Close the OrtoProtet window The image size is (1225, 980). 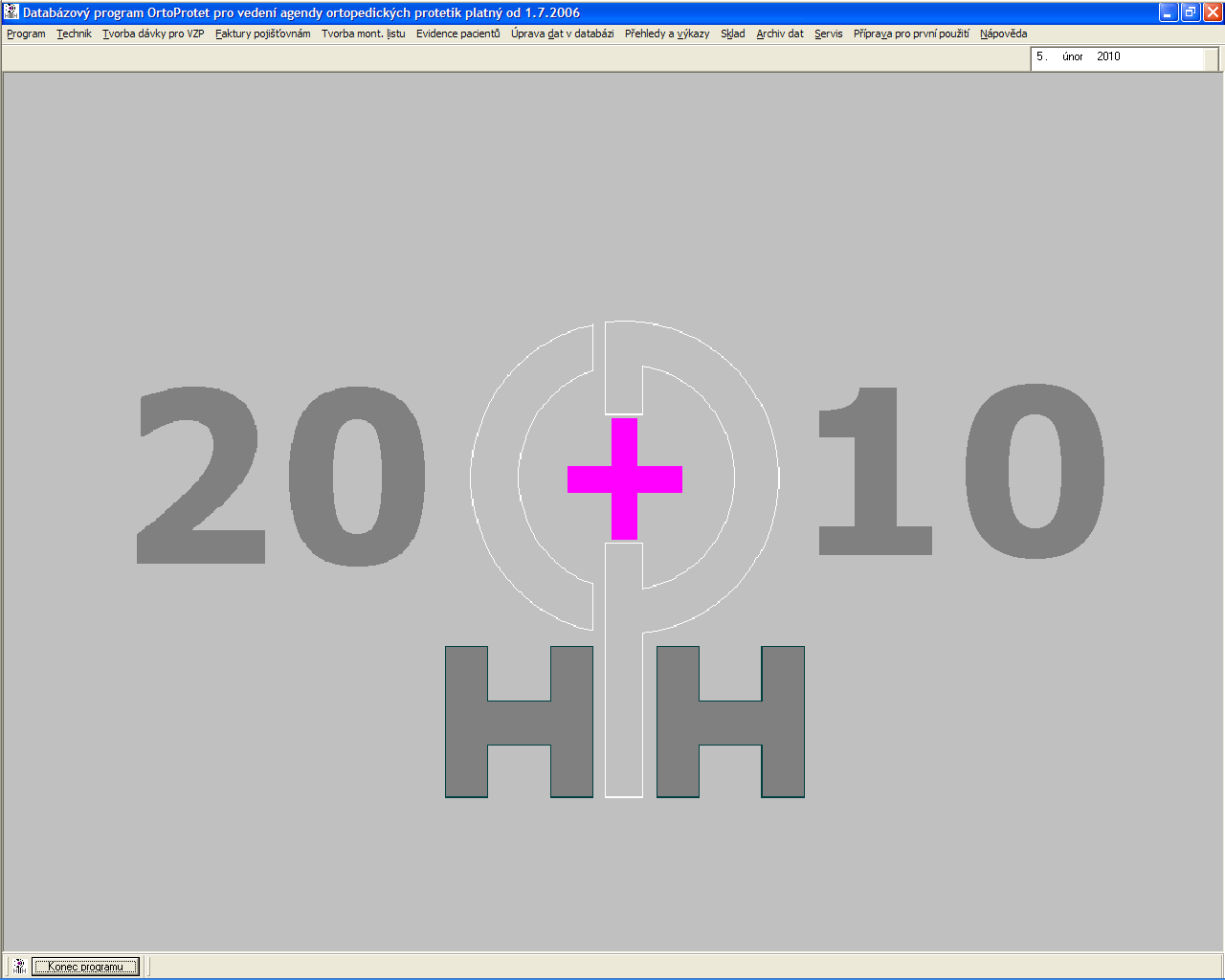click(x=1213, y=12)
